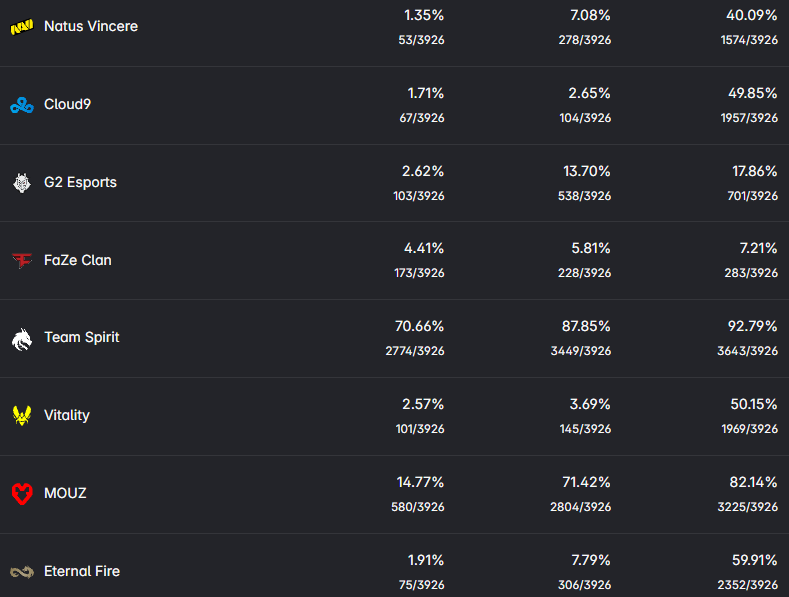This screenshot has width=789, height=597.
Task: Click the Eternal Fire team name
Action: click(82, 571)
